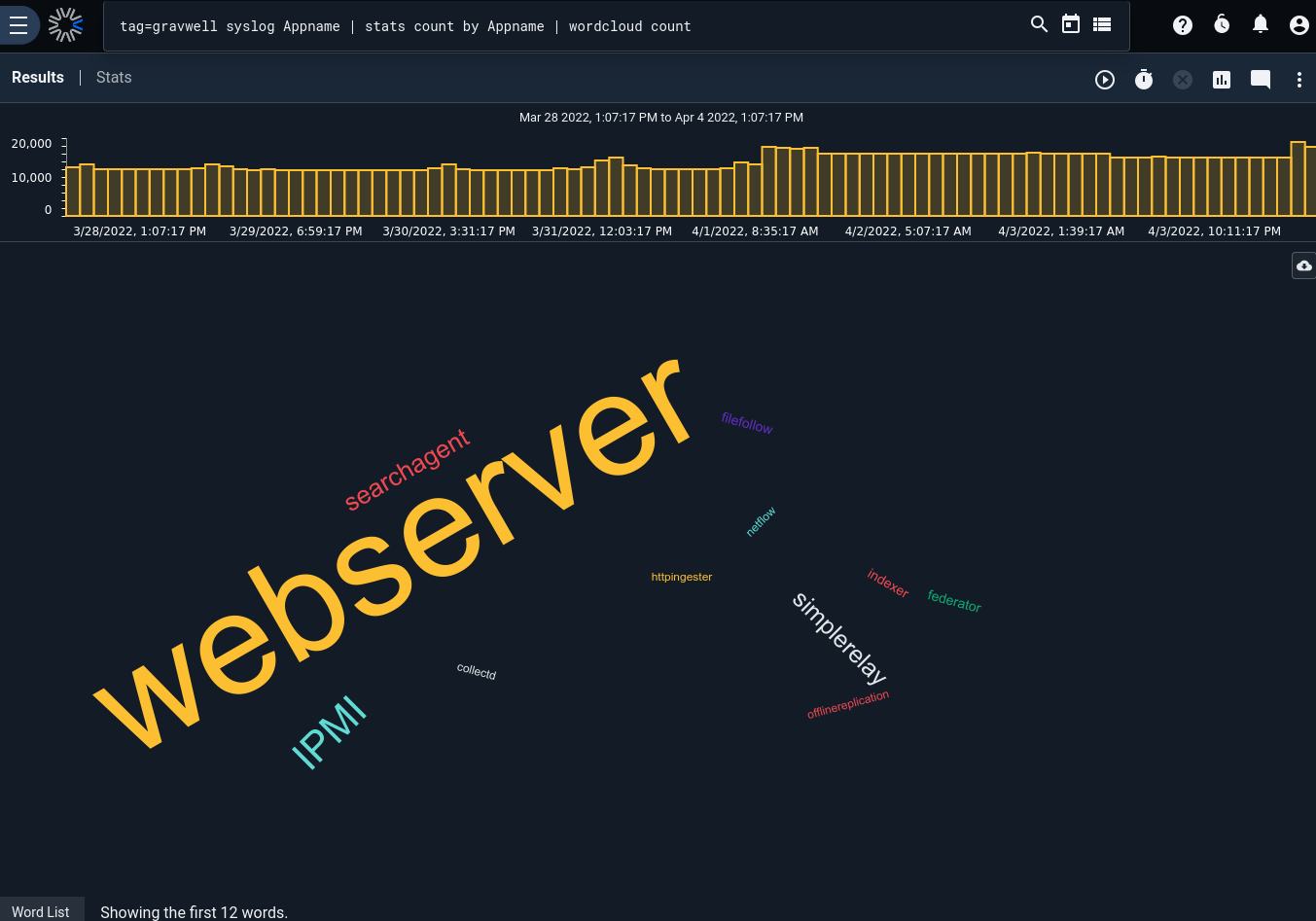Open notifications bell icon
1316x921 pixels.
point(1260,24)
